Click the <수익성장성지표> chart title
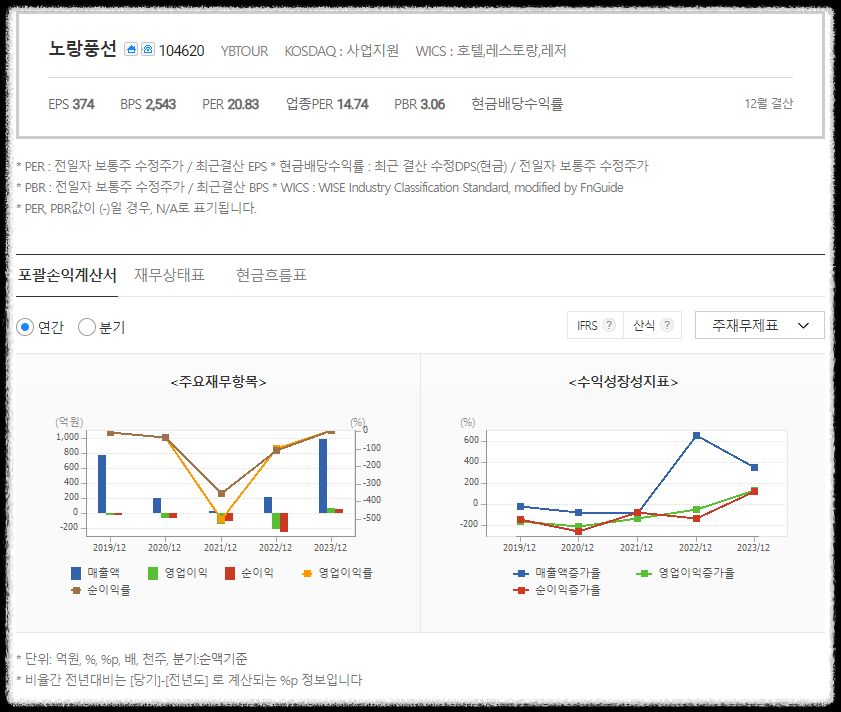The height and width of the screenshot is (712, 841). 623,382
